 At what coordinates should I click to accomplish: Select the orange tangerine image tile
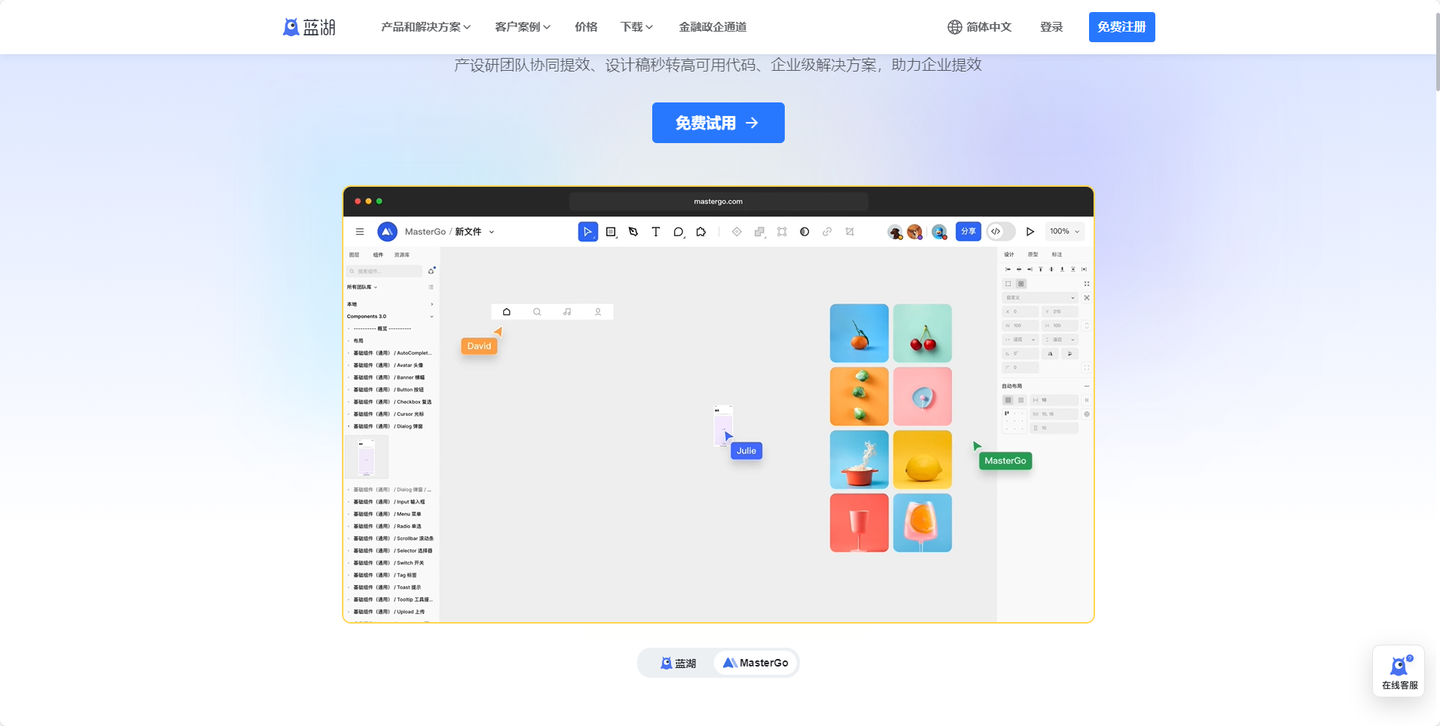pos(859,333)
